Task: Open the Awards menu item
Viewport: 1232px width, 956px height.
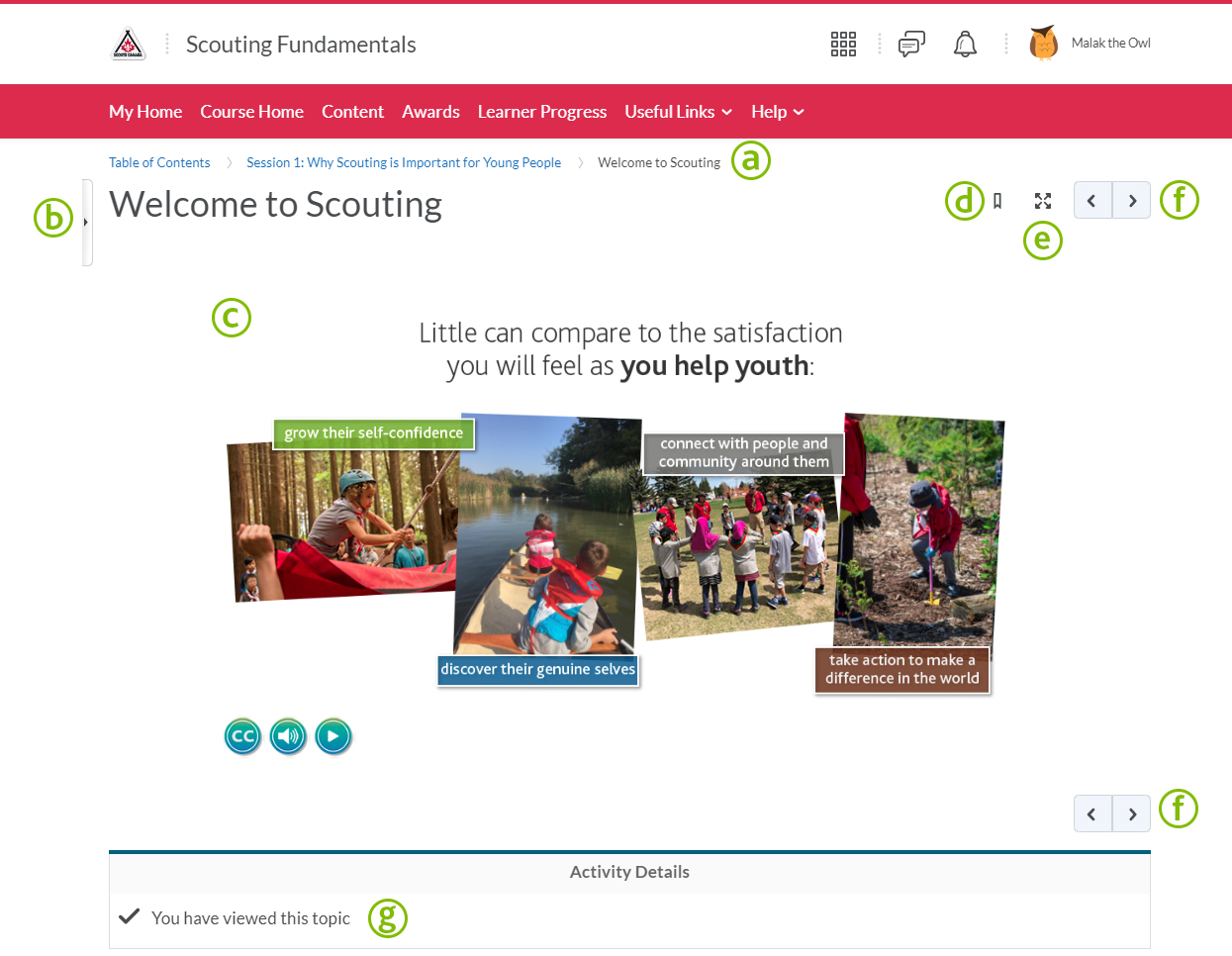Action: click(430, 112)
